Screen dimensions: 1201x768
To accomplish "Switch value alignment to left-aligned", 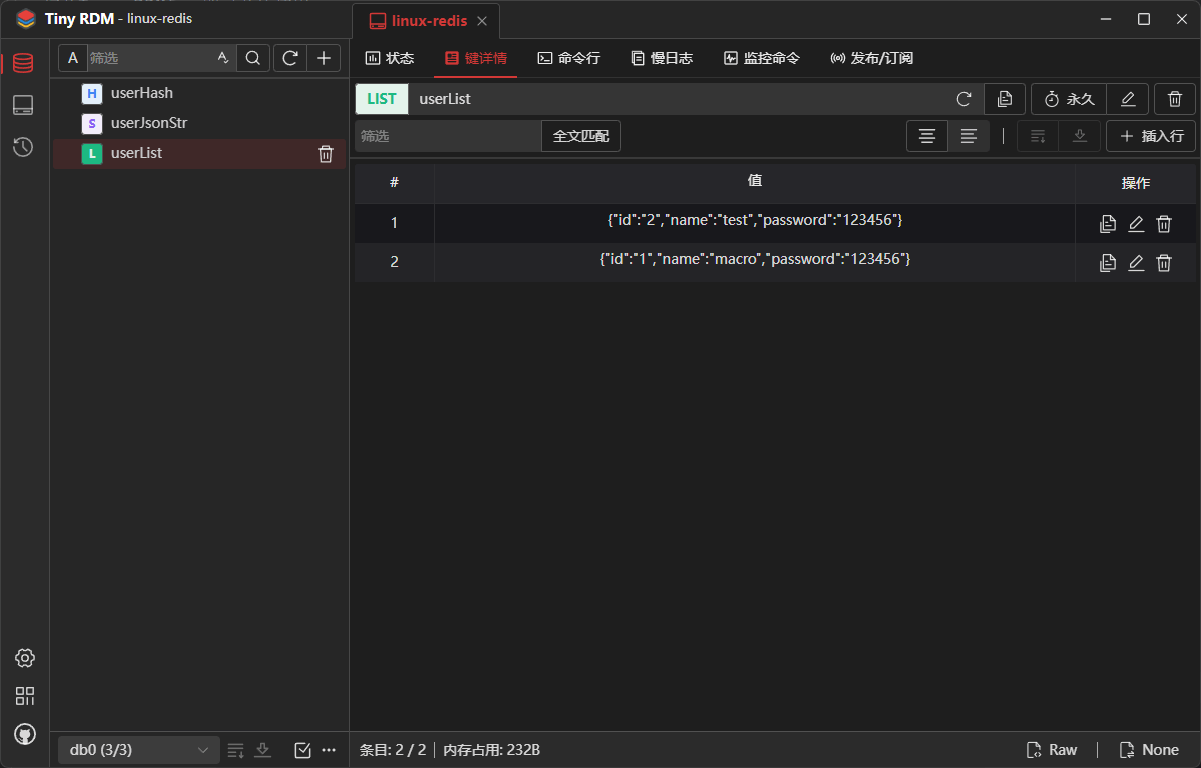I will pyautogui.click(x=968, y=136).
